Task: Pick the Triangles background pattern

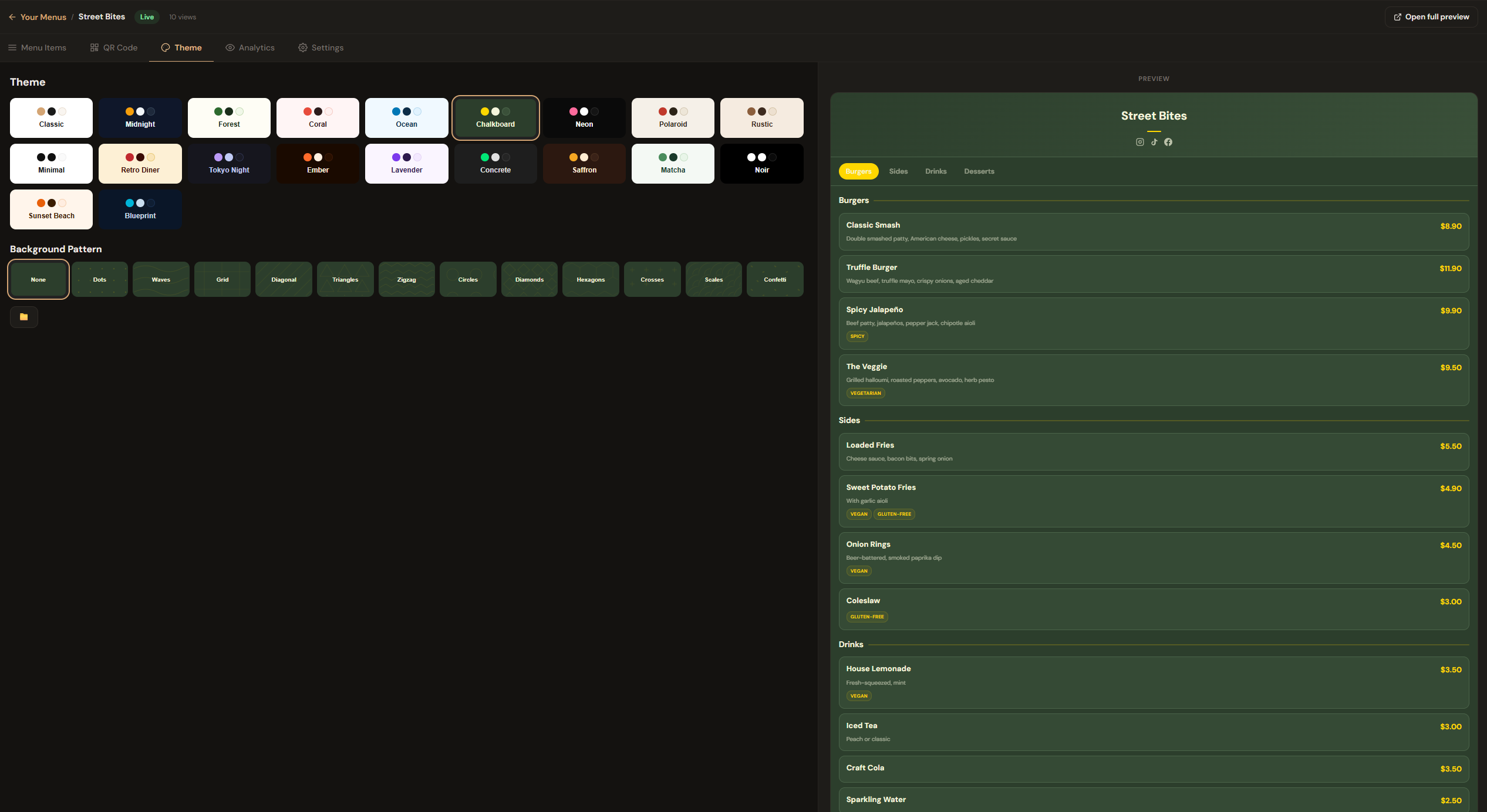Action: click(x=345, y=279)
